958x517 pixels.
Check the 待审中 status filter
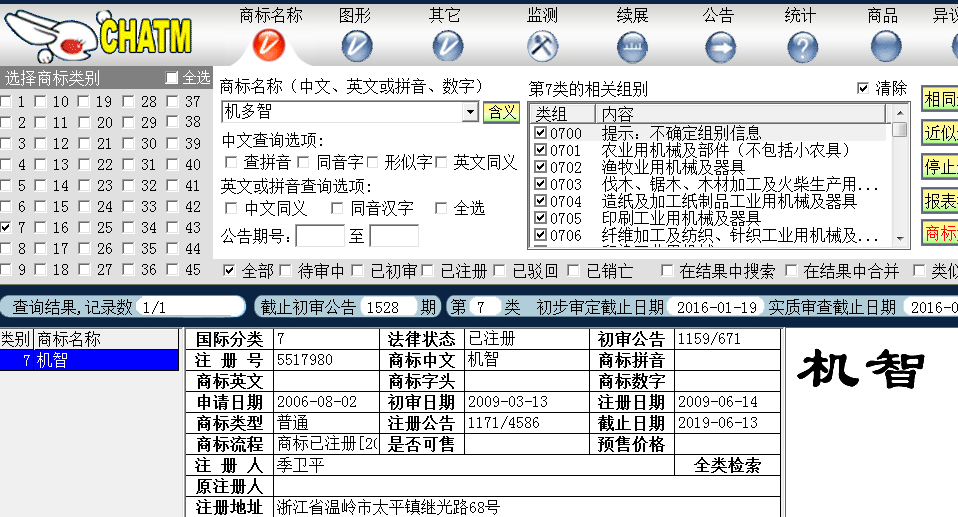[285, 271]
